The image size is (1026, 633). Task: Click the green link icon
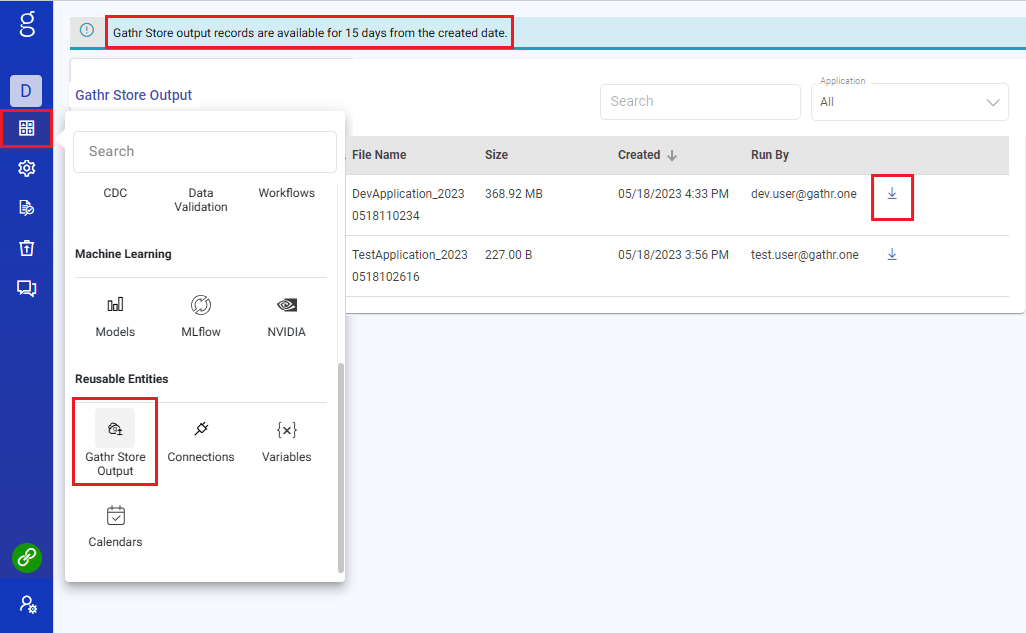click(x=27, y=557)
